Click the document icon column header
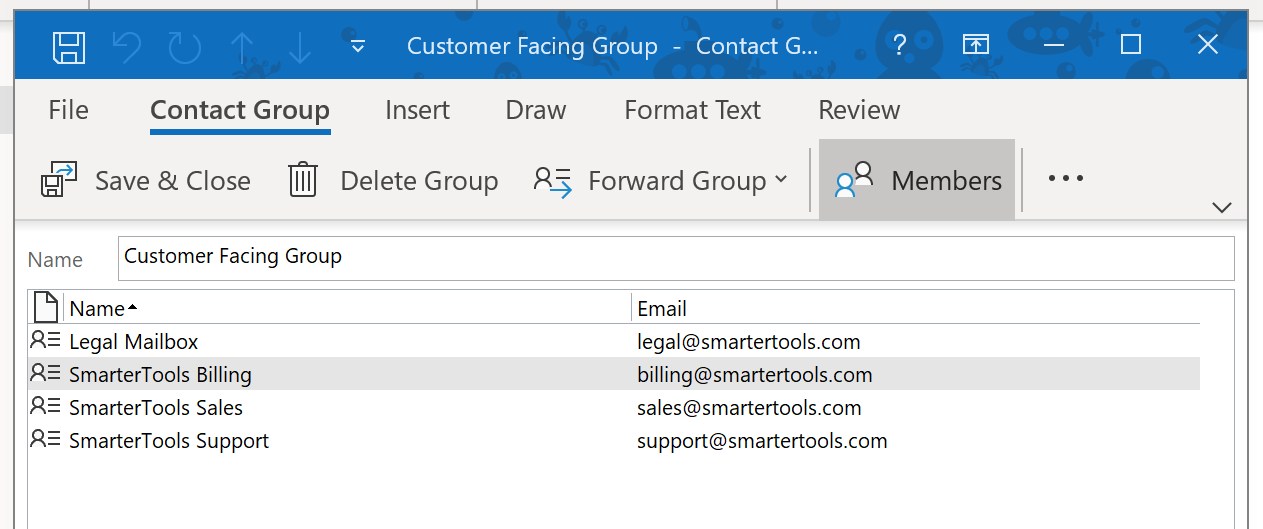 coord(46,307)
